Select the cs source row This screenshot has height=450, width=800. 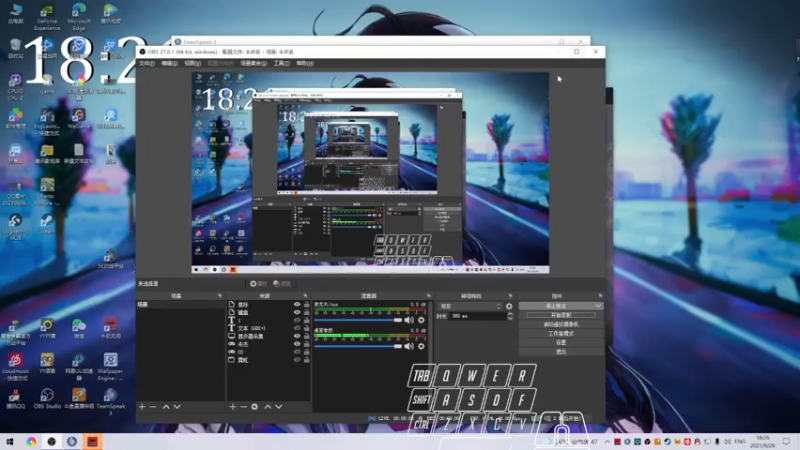tap(269, 352)
